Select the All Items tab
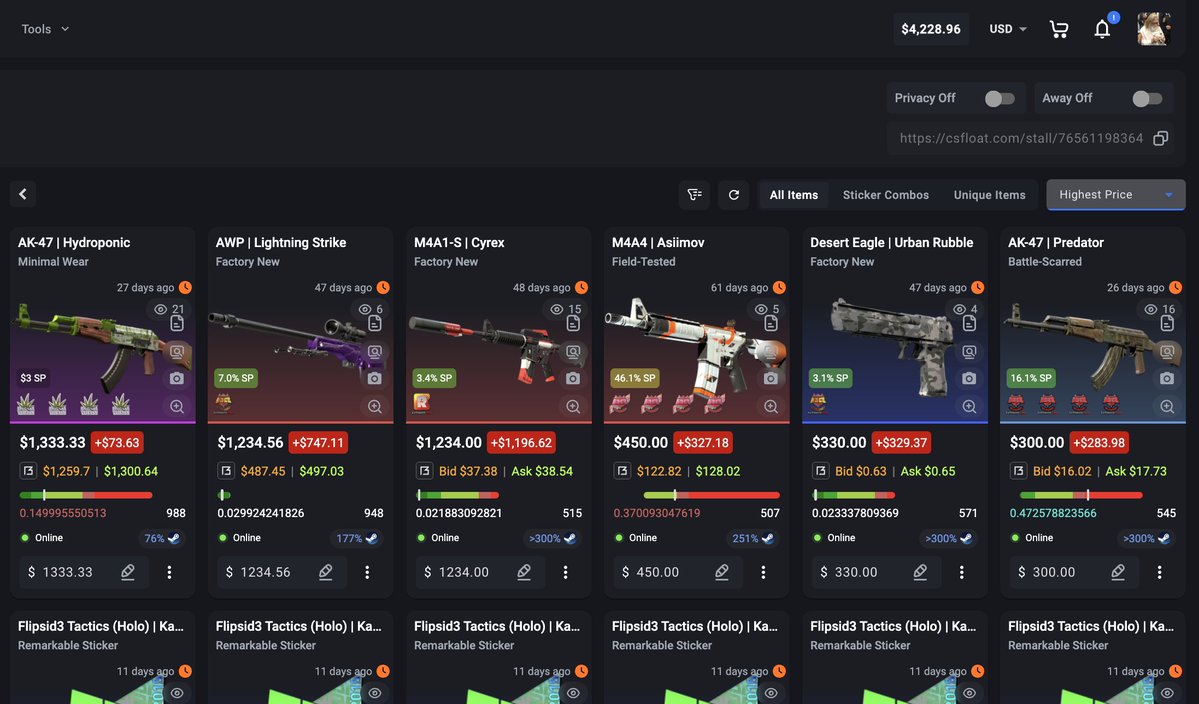Screen dimensions: 1199x704 point(794,195)
